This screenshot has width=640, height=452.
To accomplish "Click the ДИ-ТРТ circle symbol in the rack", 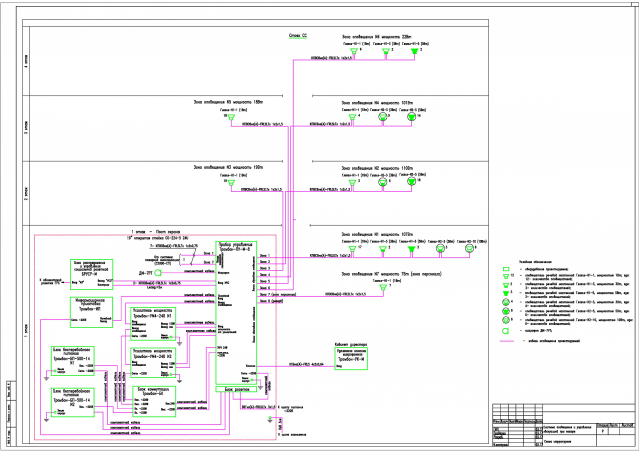I will pos(158,272).
